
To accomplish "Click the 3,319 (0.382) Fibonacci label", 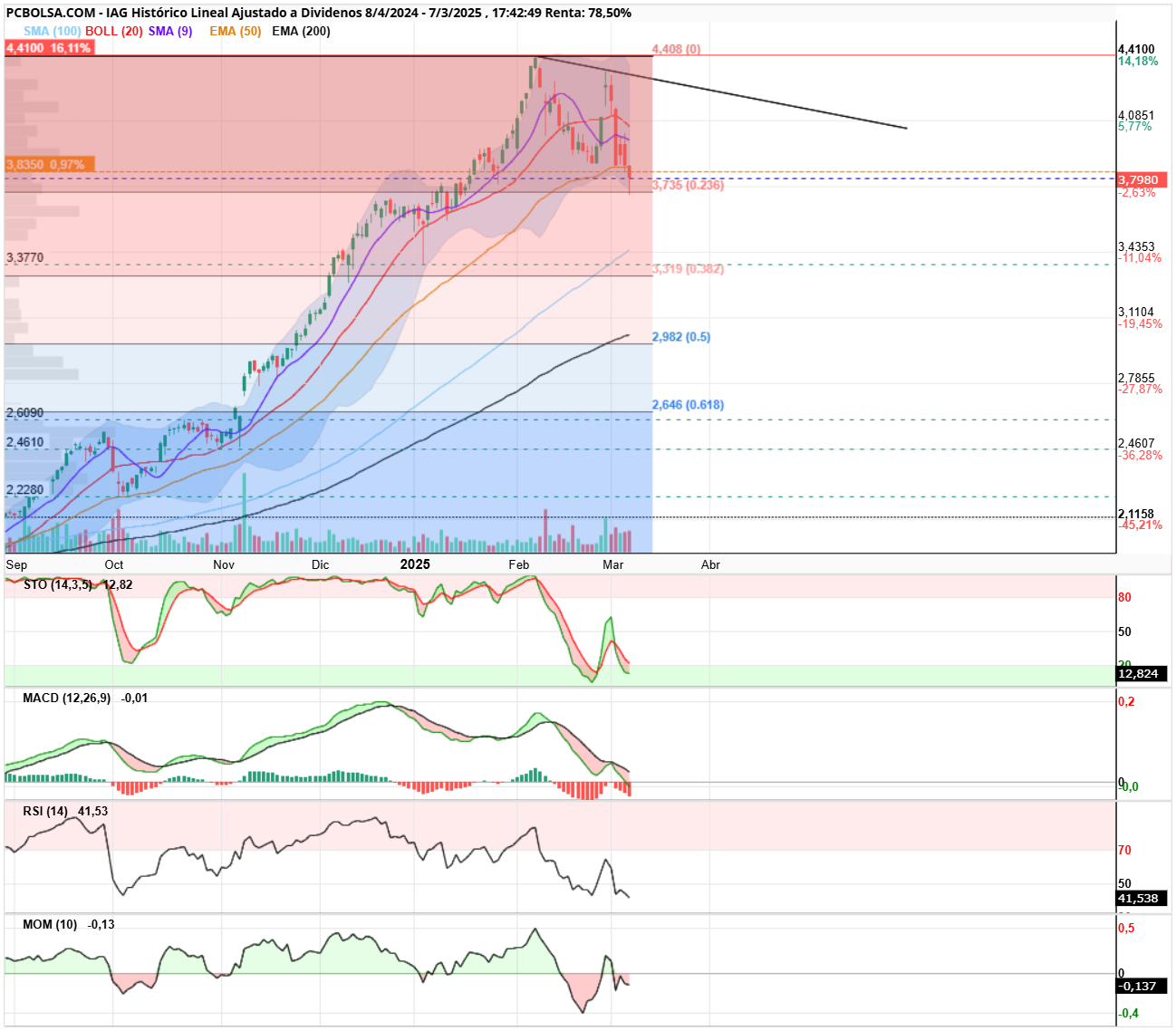I will click(x=688, y=269).
